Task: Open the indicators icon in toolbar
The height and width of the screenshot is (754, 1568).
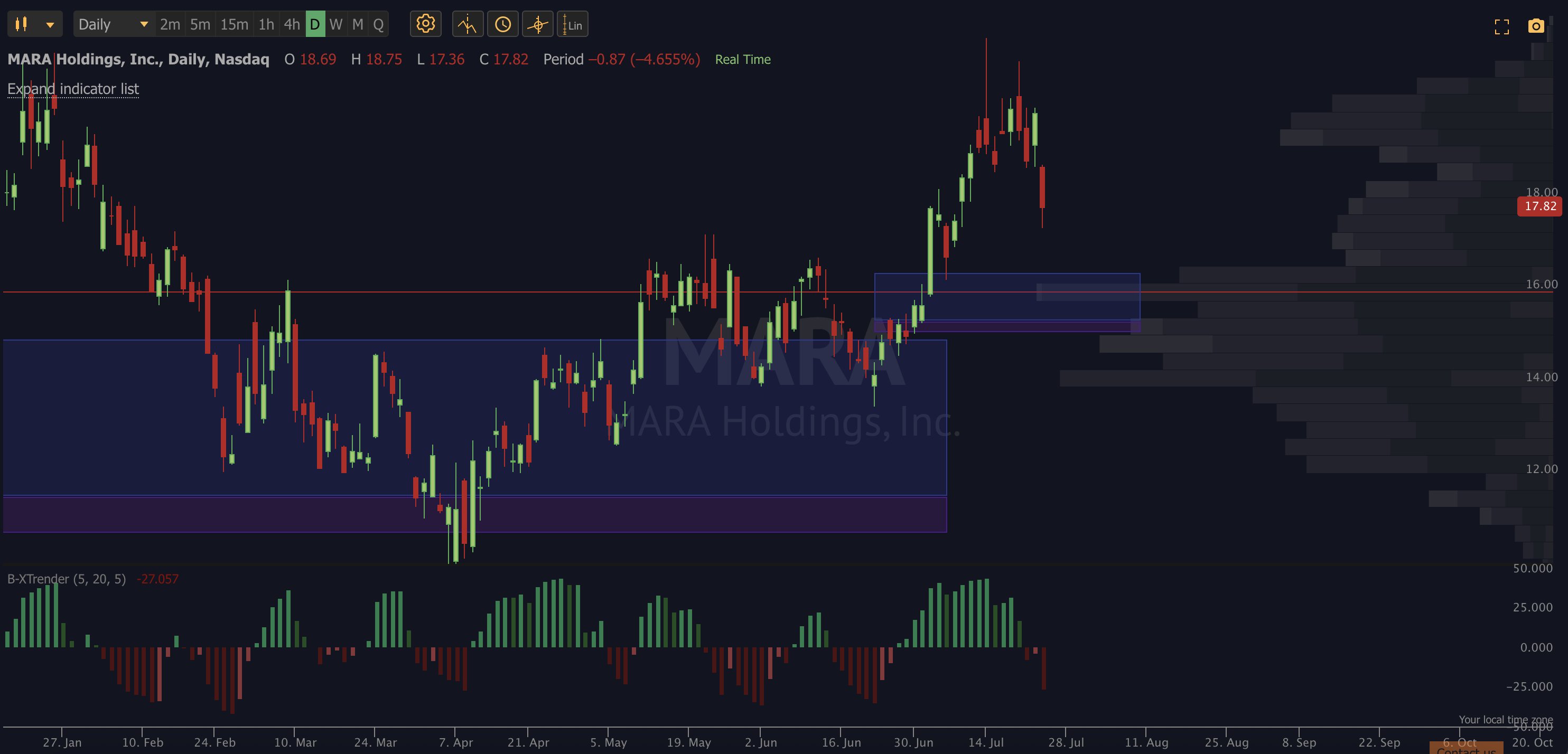Action: [468, 24]
